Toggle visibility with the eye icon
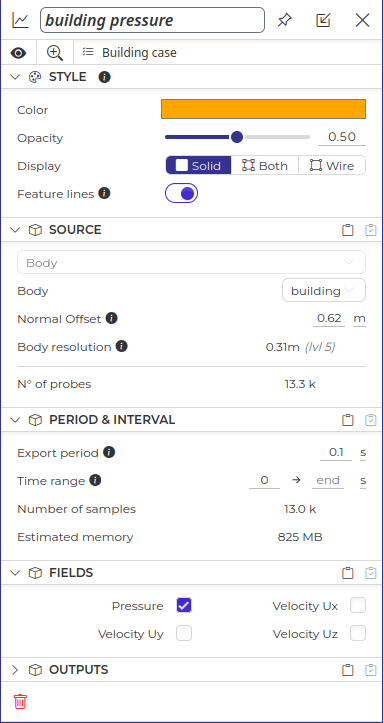The image size is (384, 723). [18, 53]
